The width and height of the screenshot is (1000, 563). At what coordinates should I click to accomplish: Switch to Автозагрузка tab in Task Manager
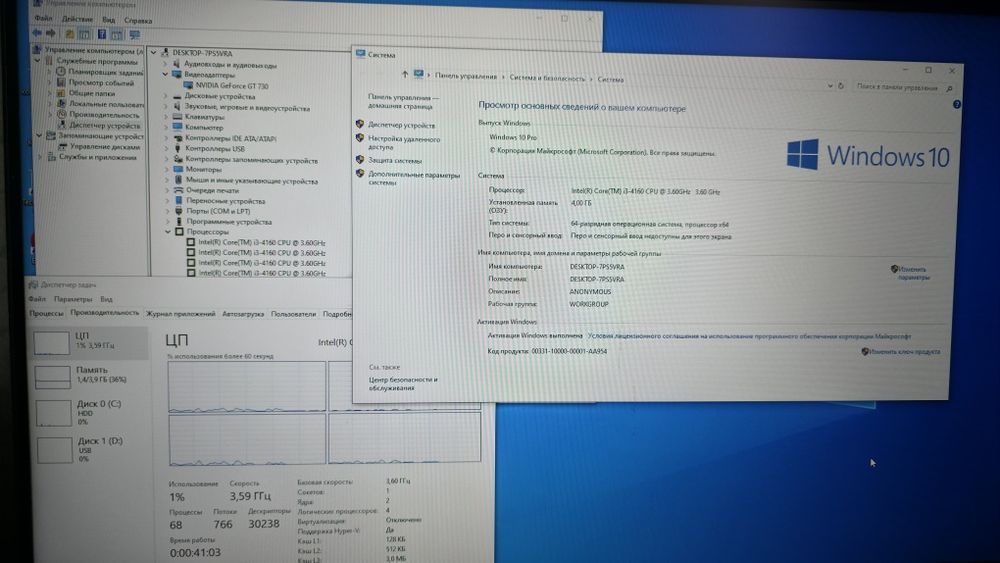point(243,314)
